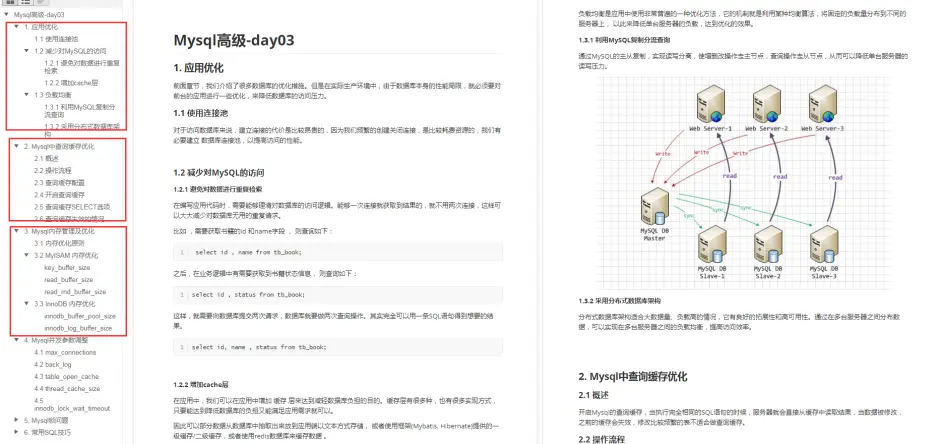Click the heading 1.1 使用连接池 in document
942x444 pixels.
201,113
